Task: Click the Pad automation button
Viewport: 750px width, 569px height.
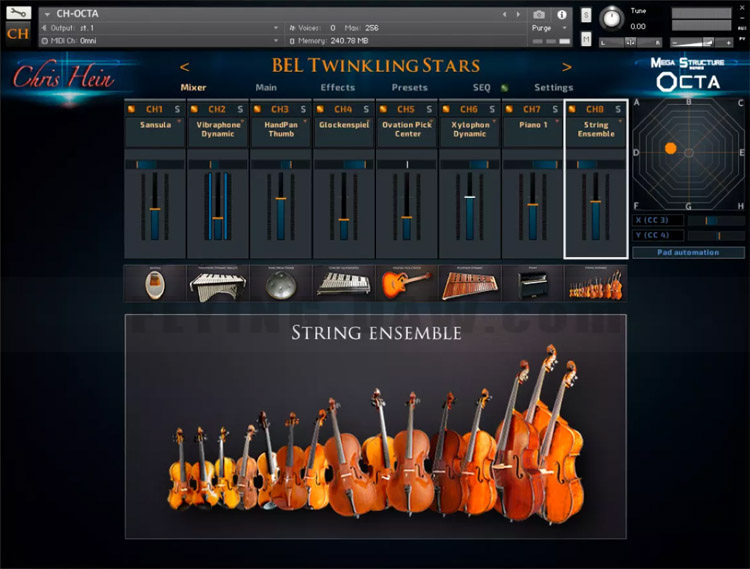Action: click(688, 252)
